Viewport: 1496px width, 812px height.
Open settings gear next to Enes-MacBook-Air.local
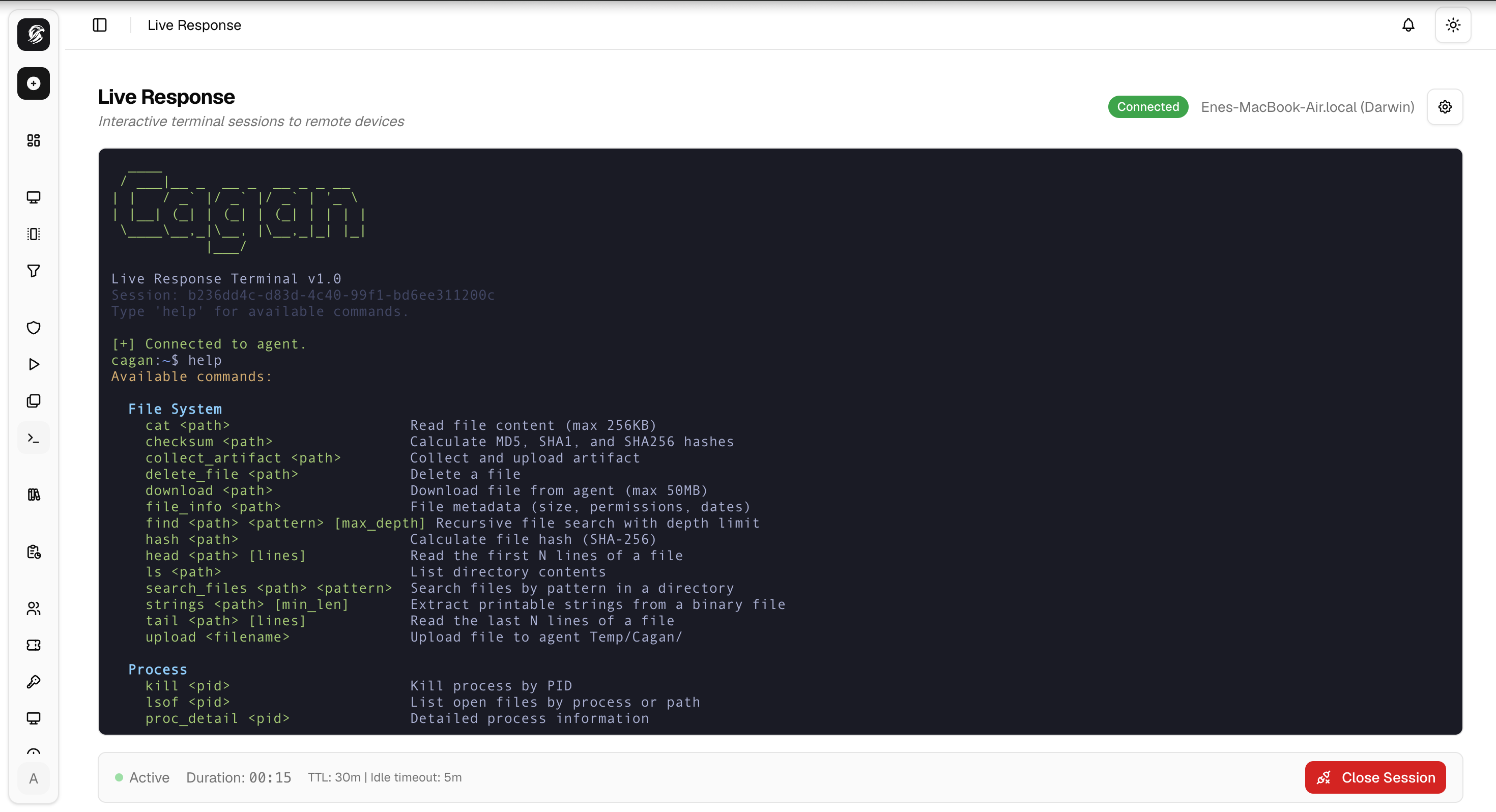pyautogui.click(x=1445, y=106)
